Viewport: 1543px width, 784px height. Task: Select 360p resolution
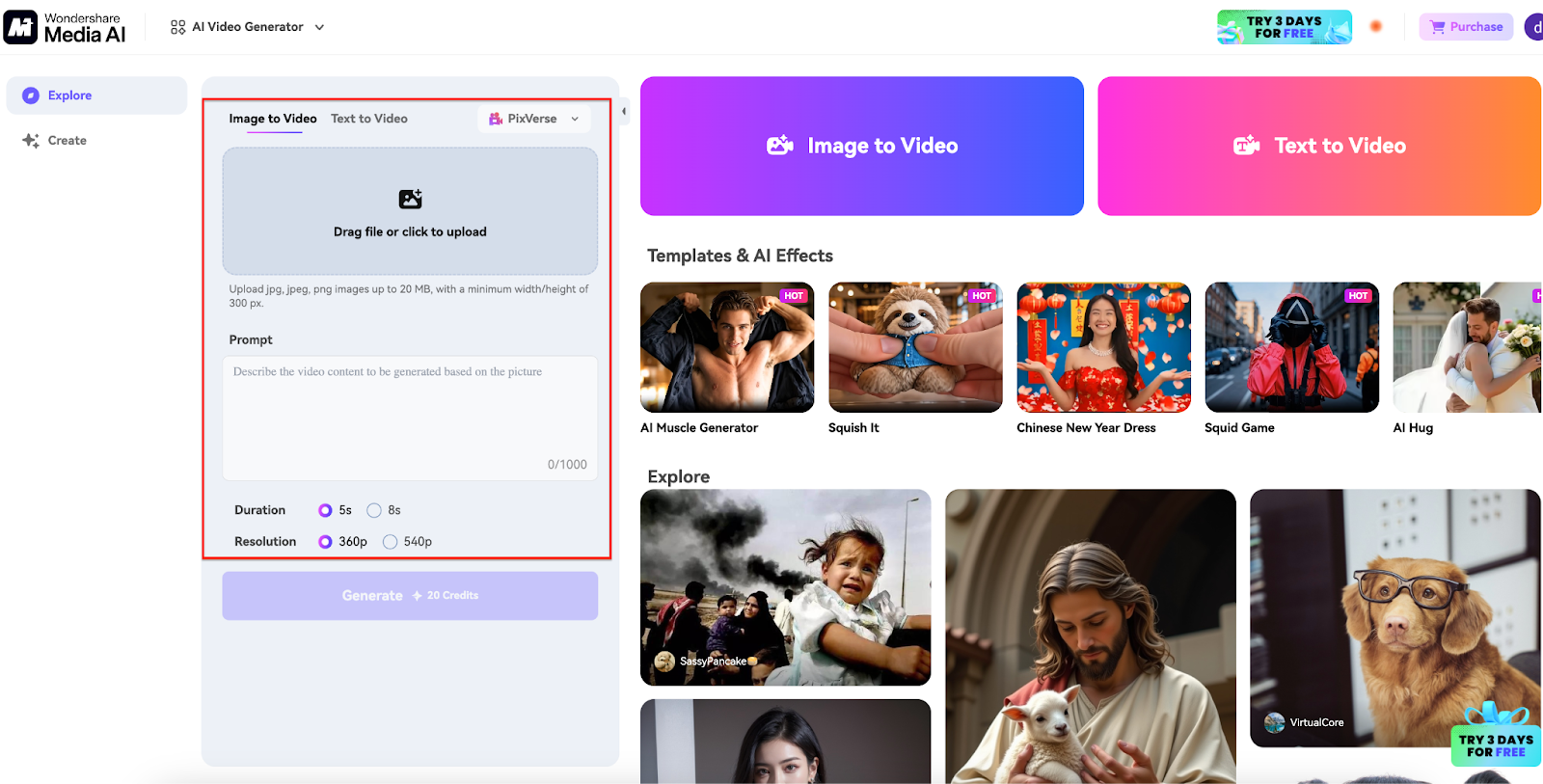pos(326,542)
